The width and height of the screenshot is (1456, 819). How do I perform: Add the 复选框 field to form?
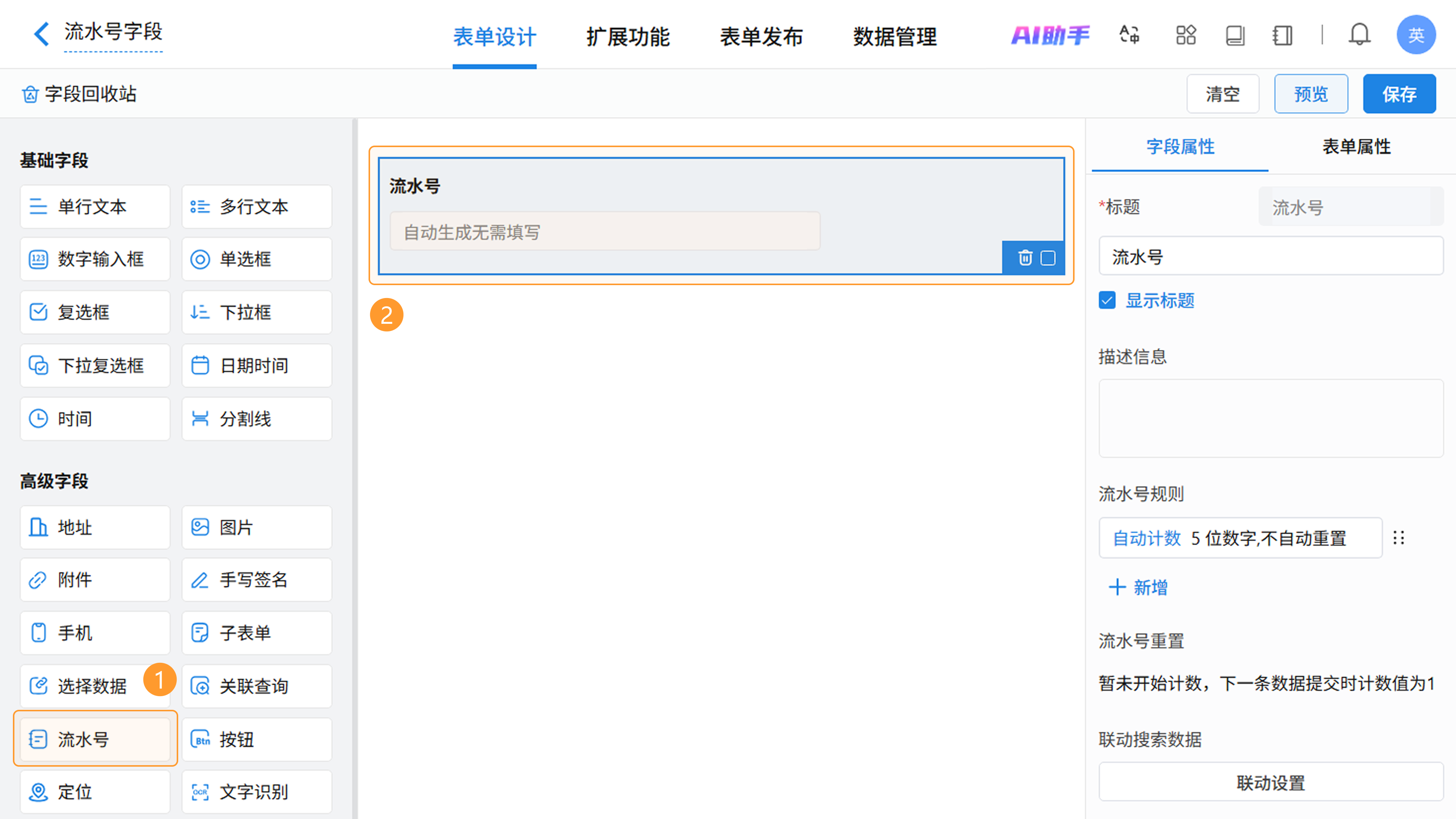click(95, 312)
